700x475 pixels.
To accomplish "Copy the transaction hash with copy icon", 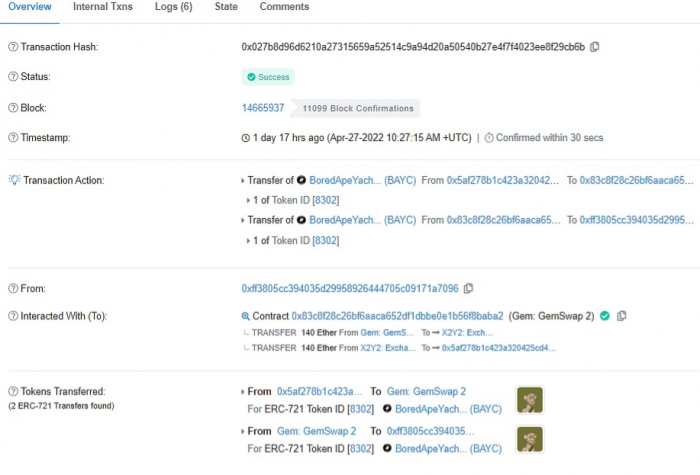I will [x=595, y=47].
